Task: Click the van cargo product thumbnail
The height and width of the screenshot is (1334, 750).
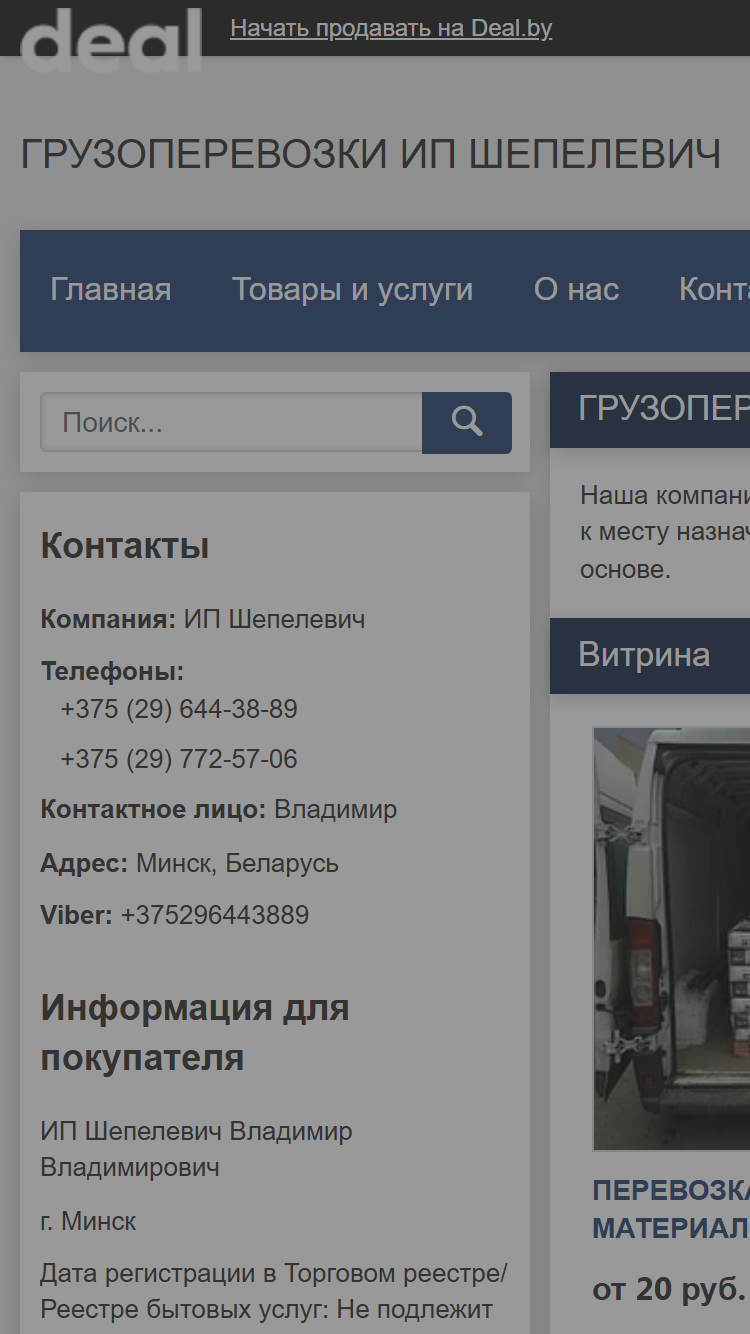Action: [672, 939]
